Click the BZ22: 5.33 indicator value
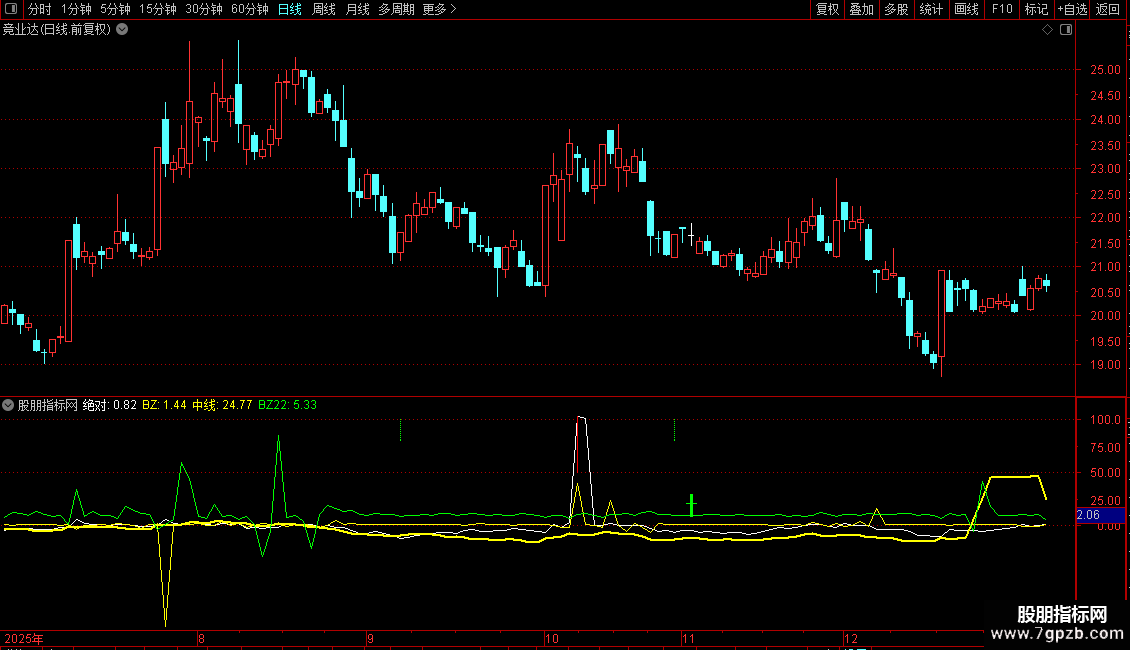This screenshot has height=650, width=1130. [x=288, y=405]
